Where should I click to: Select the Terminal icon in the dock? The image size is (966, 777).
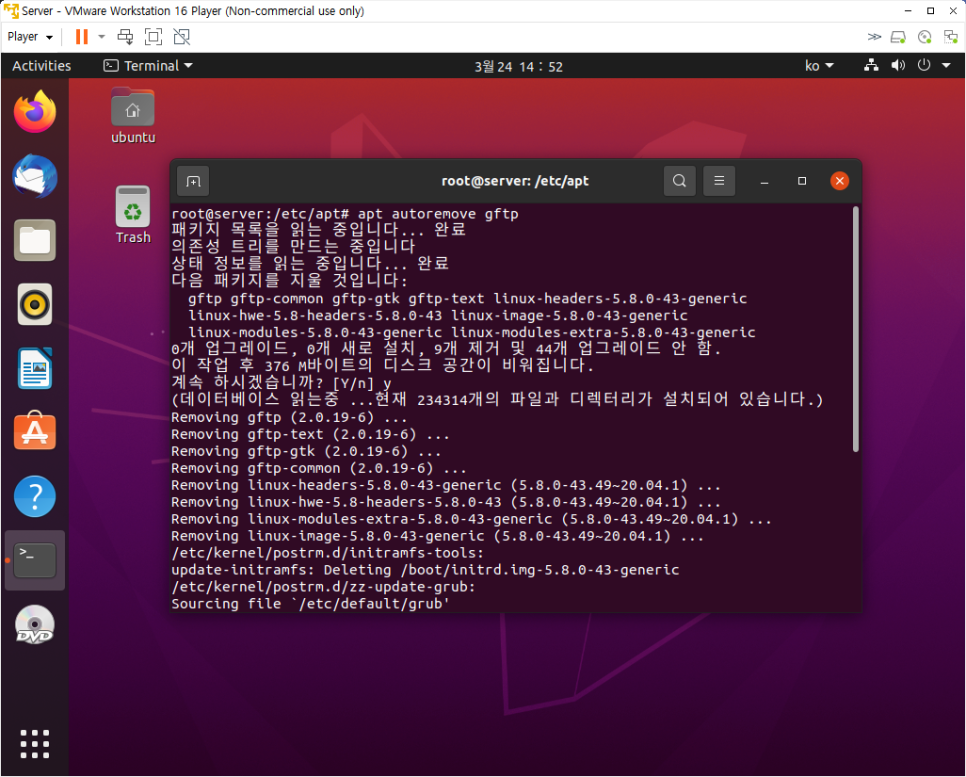tap(34, 560)
